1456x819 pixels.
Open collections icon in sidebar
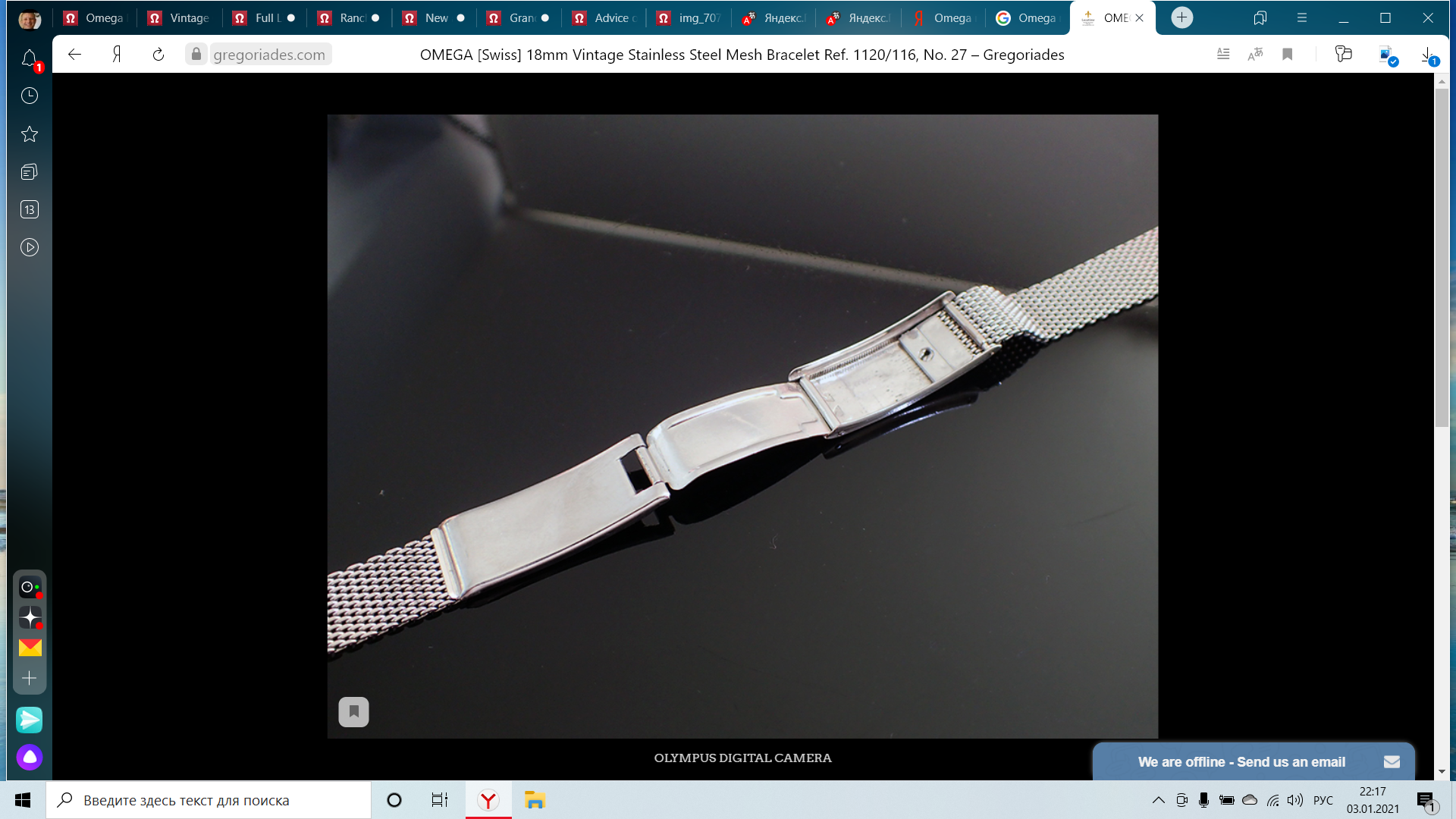30,172
